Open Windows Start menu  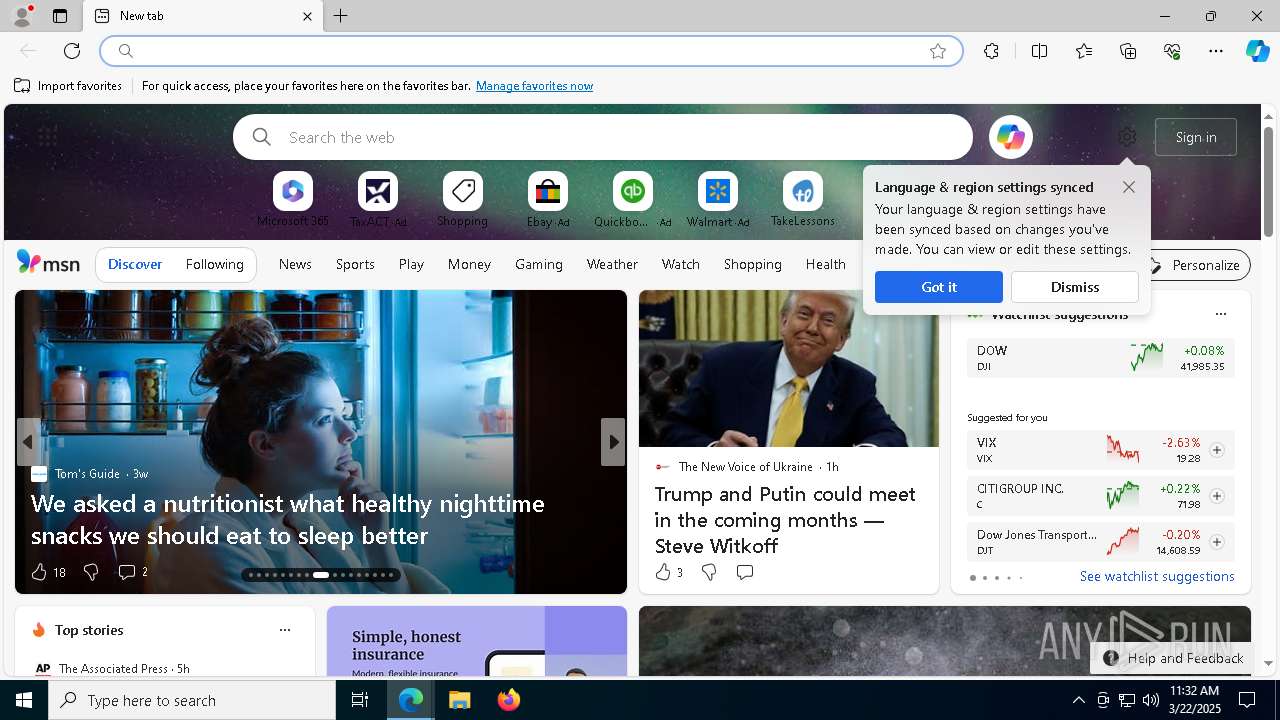tap(24, 700)
